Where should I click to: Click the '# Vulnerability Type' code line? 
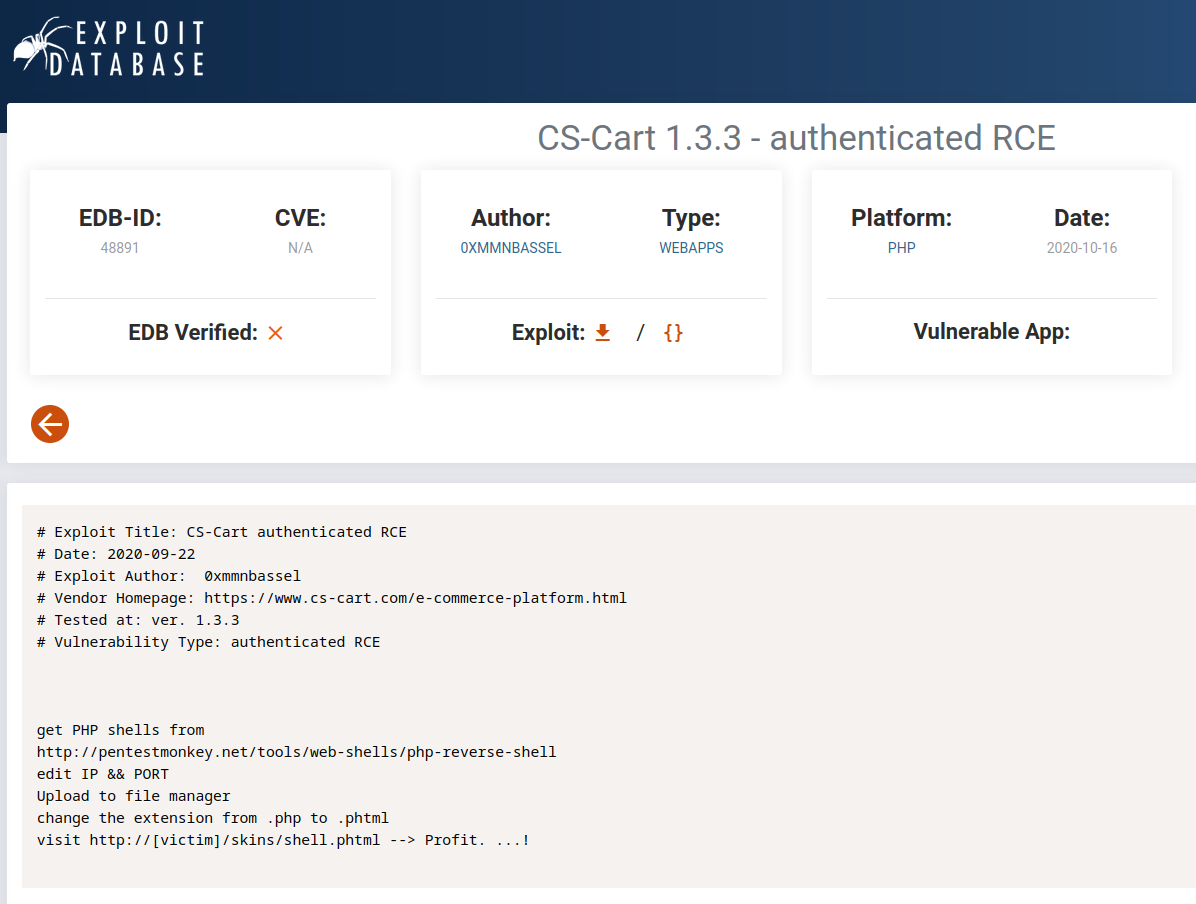pos(208,642)
